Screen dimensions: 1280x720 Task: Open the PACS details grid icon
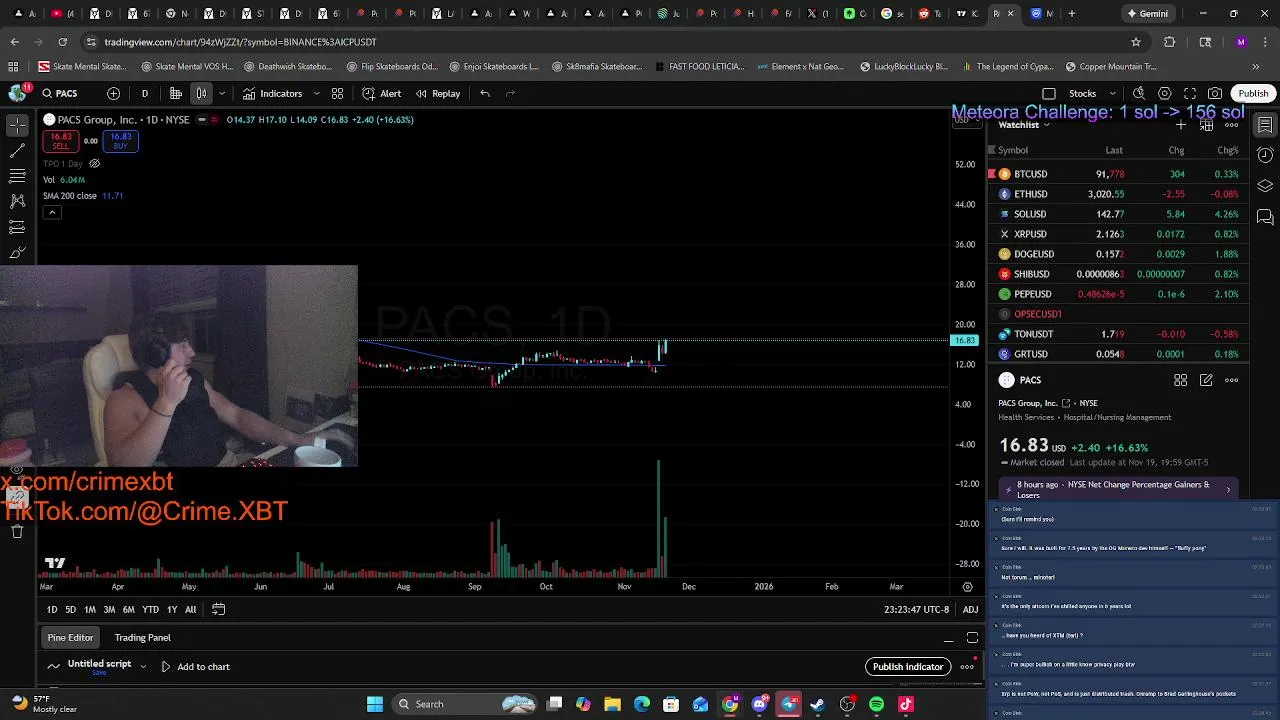pyautogui.click(x=1181, y=380)
